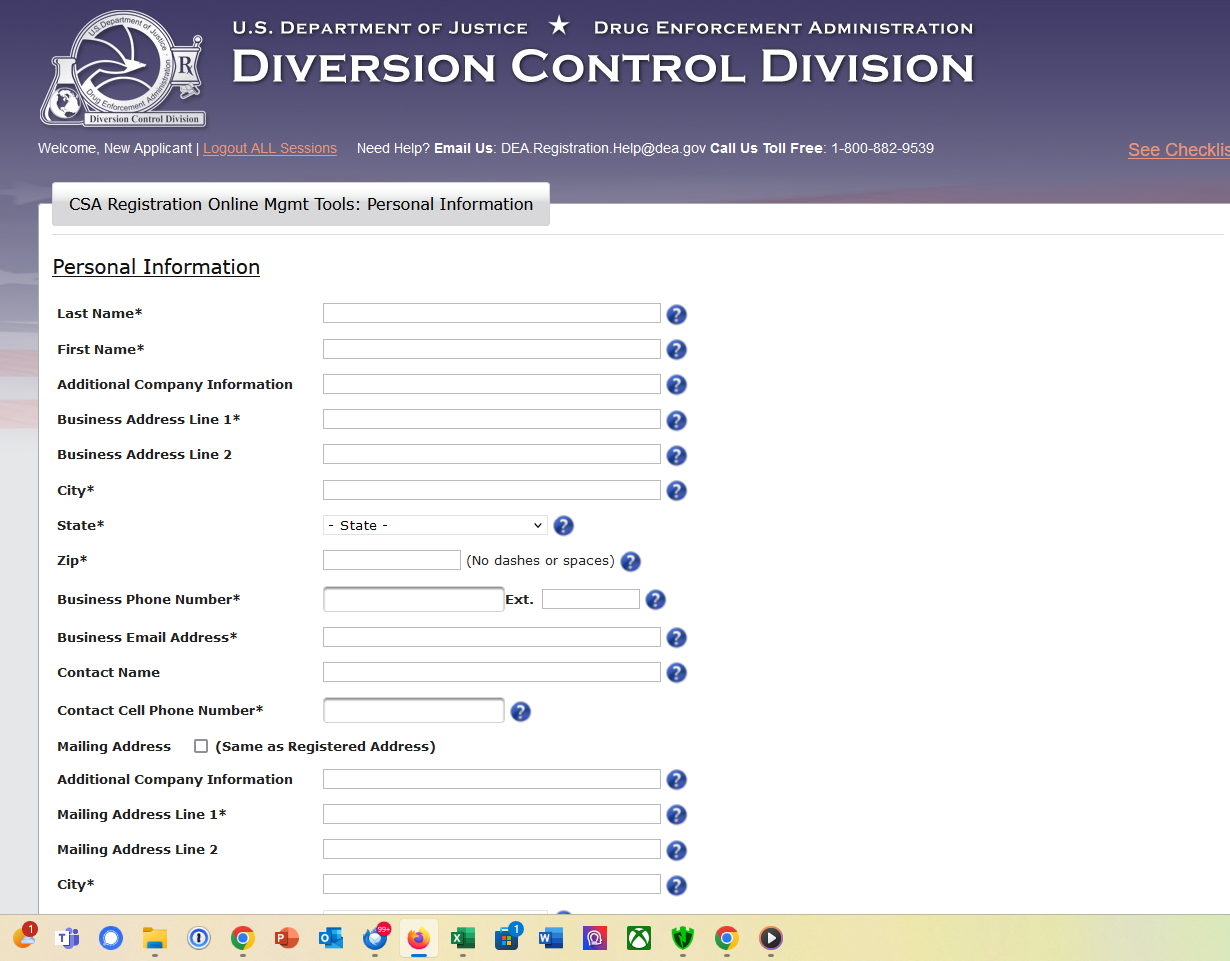Click the help icon for Business Phone Number

click(x=655, y=599)
